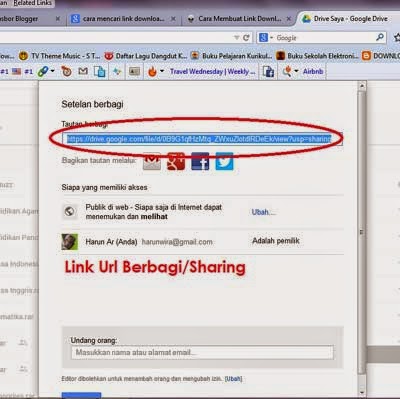Viewport: 400px width, 399px height.
Task: Click the dialog scrollbar up arrow
Action: (x=361, y=86)
